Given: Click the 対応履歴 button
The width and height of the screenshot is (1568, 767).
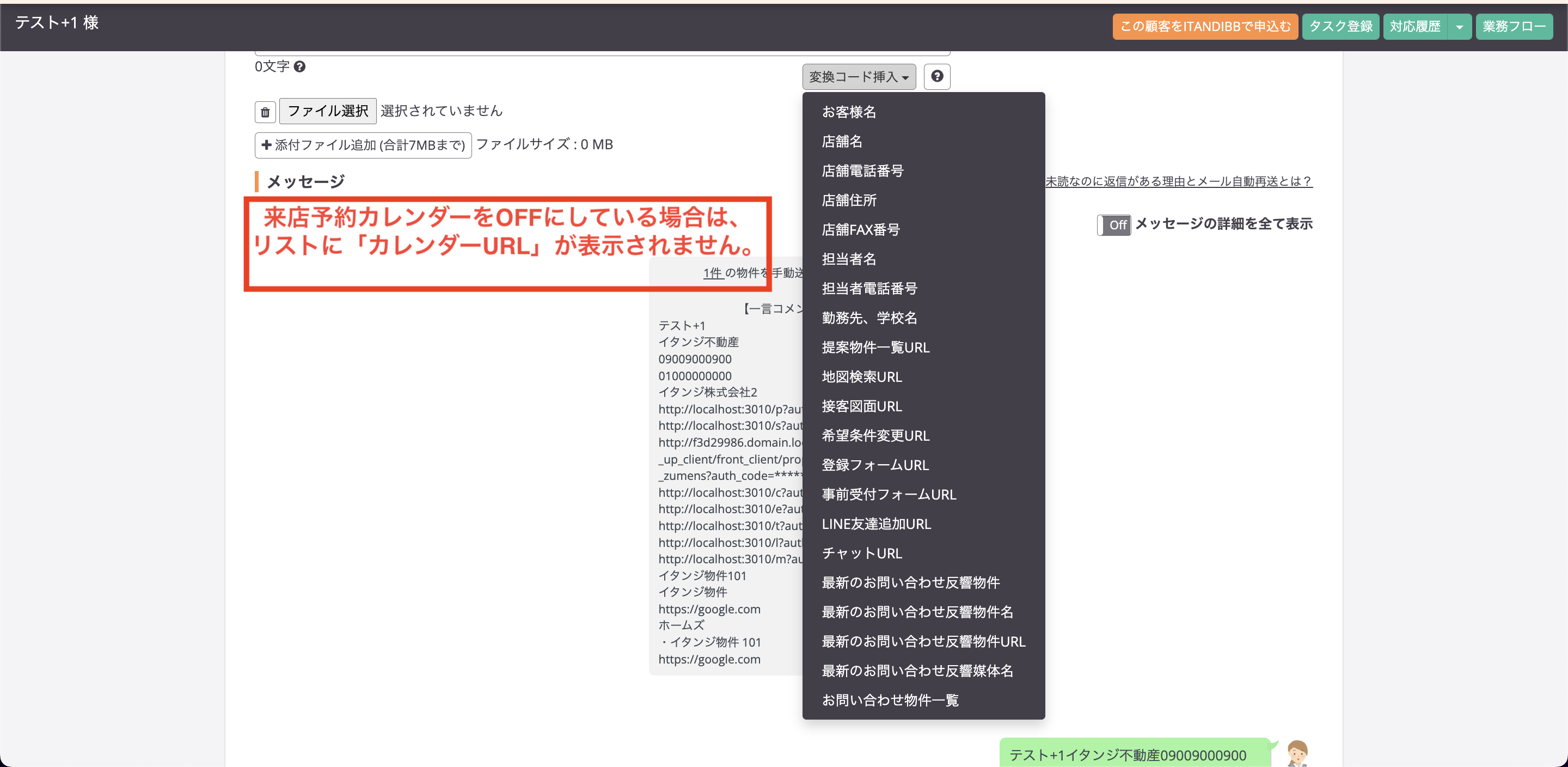Looking at the screenshot, I should 1415,27.
